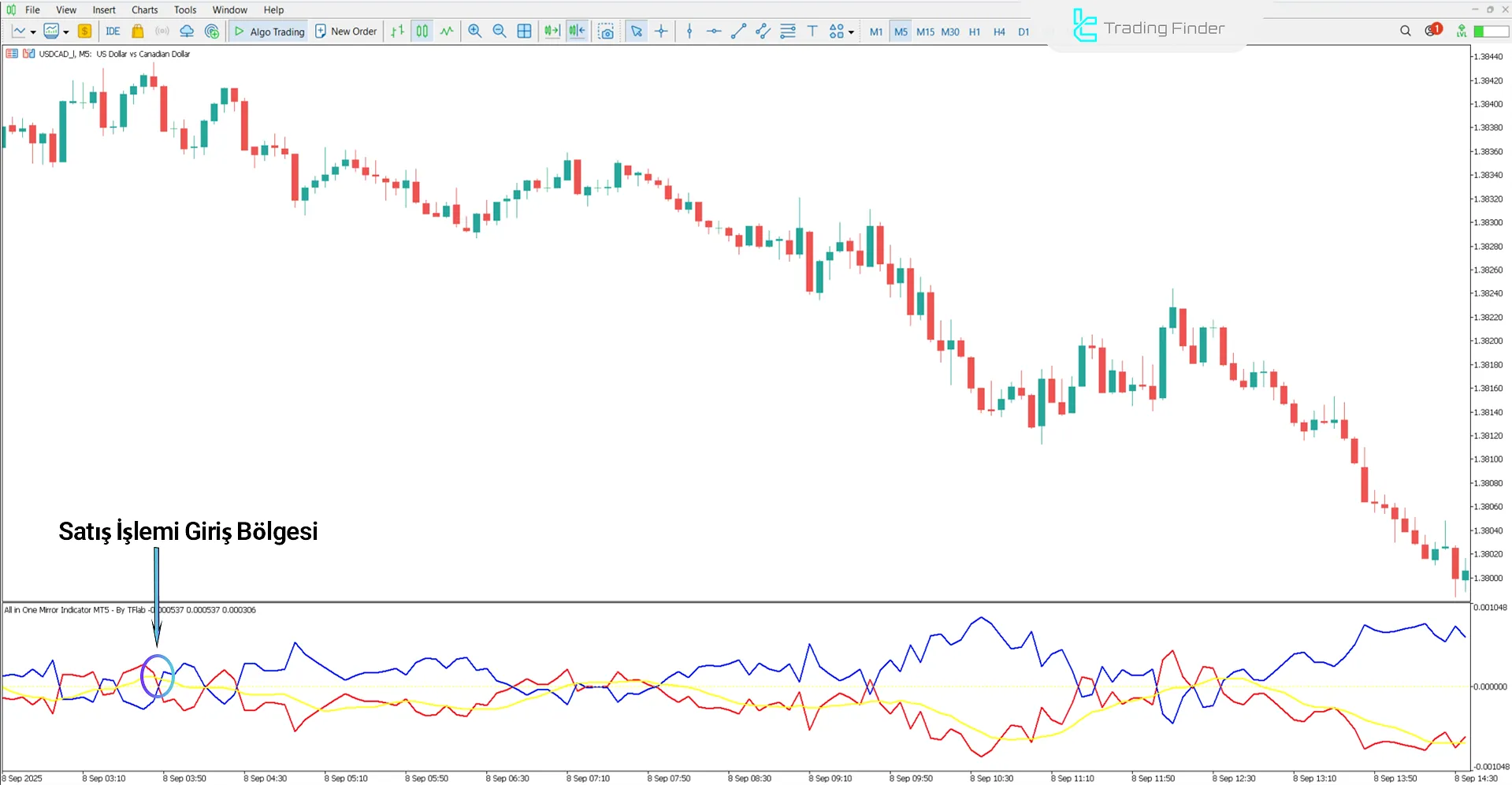Draw a Trendline on the chart
The height and width of the screenshot is (785, 1512).
click(738, 32)
